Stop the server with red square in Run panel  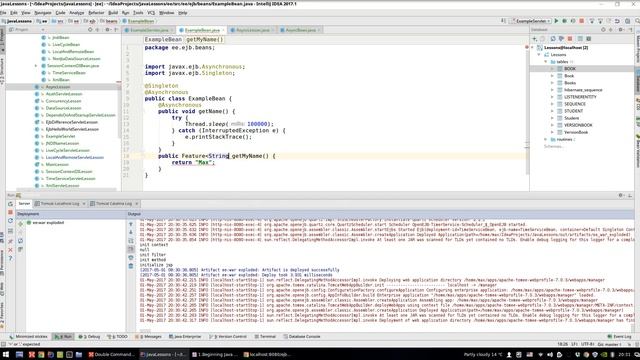(11, 212)
